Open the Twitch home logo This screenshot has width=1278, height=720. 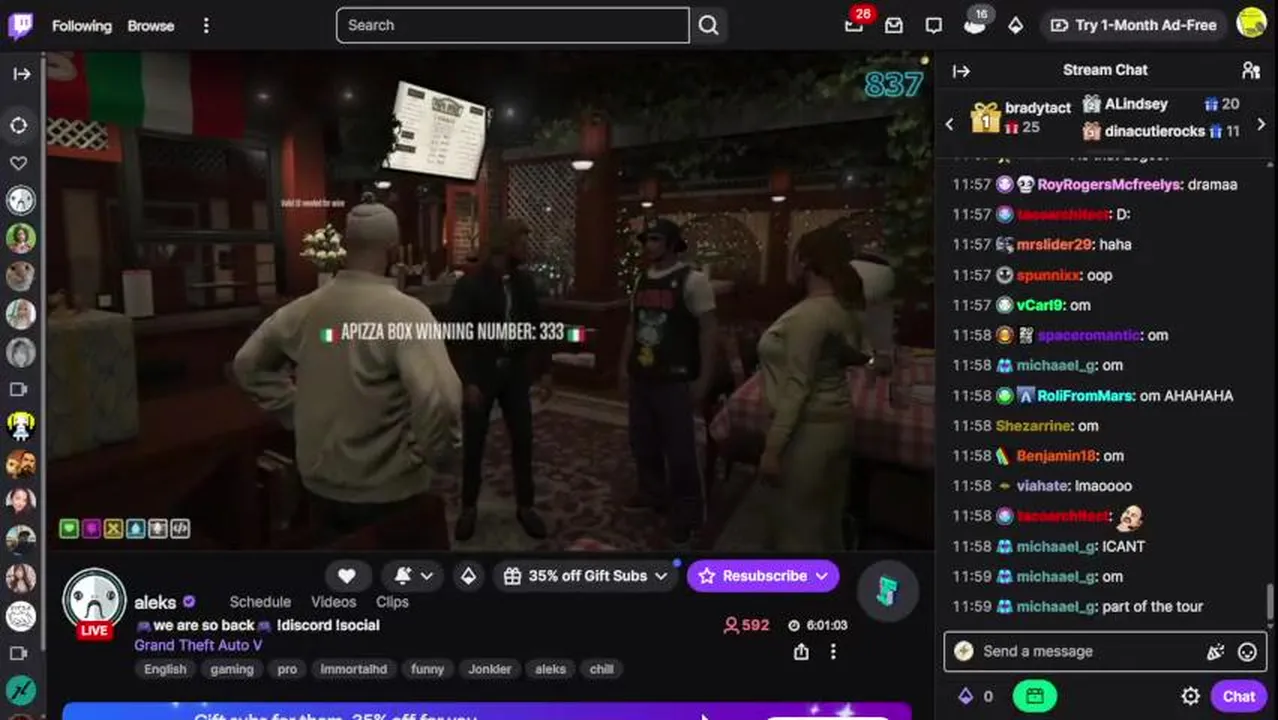pos(20,25)
